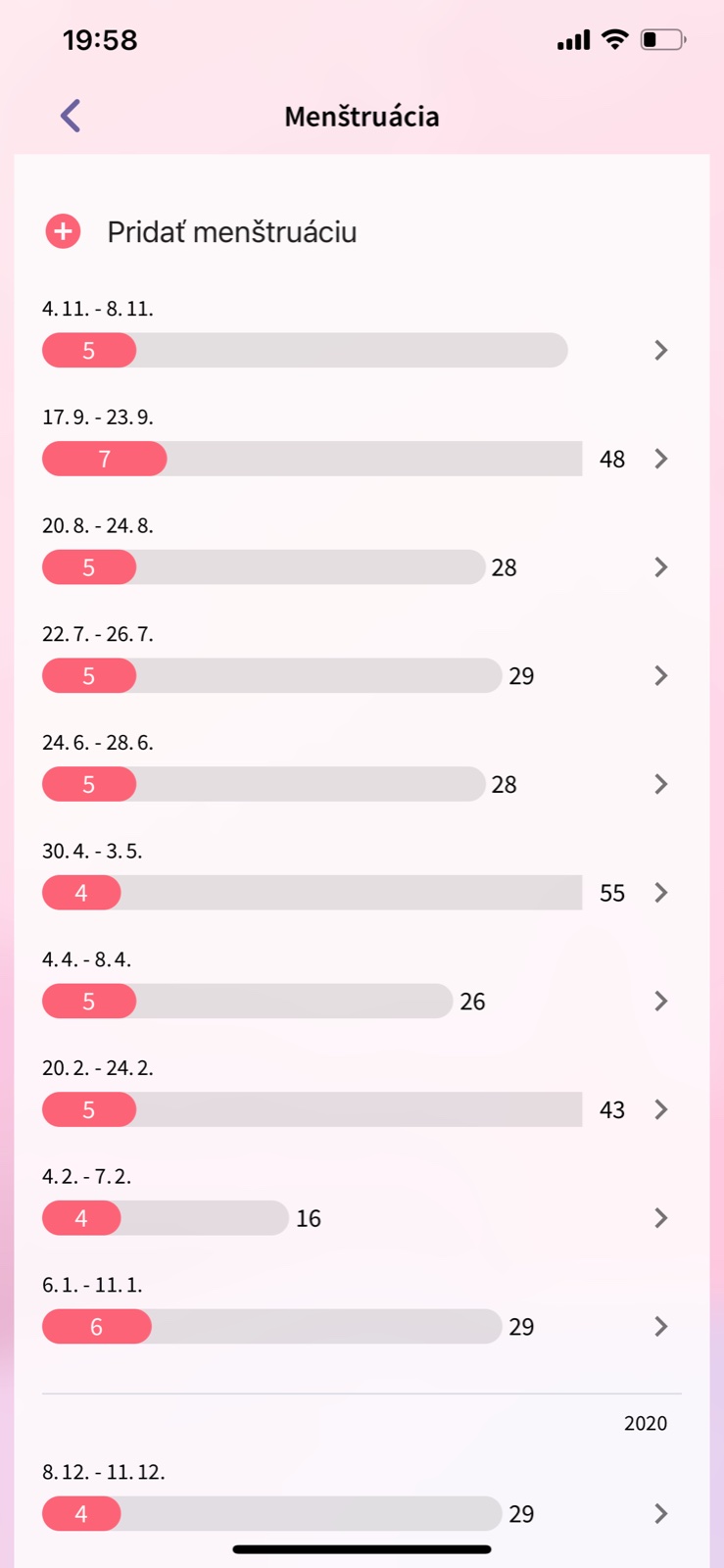Tap the 'Menštruácia' page title
This screenshot has height=1568, width=724.
pyautogui.click(x=362, y=117)
